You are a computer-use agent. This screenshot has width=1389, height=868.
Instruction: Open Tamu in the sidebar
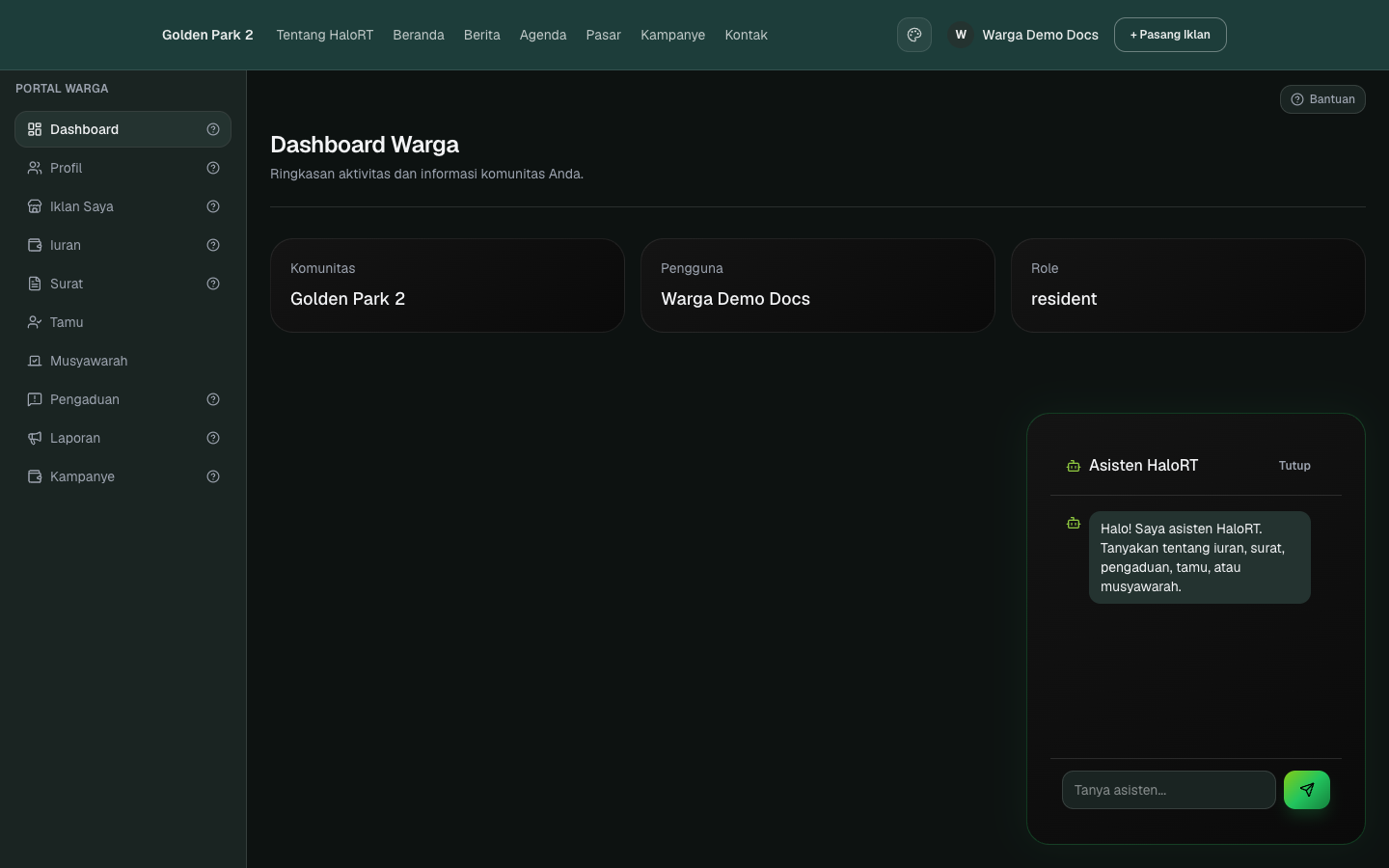click(x=123, y=322)
